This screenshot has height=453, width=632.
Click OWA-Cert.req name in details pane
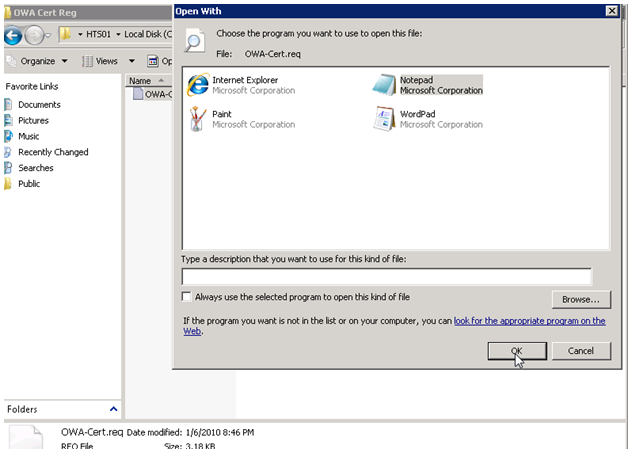pos(92,432)
